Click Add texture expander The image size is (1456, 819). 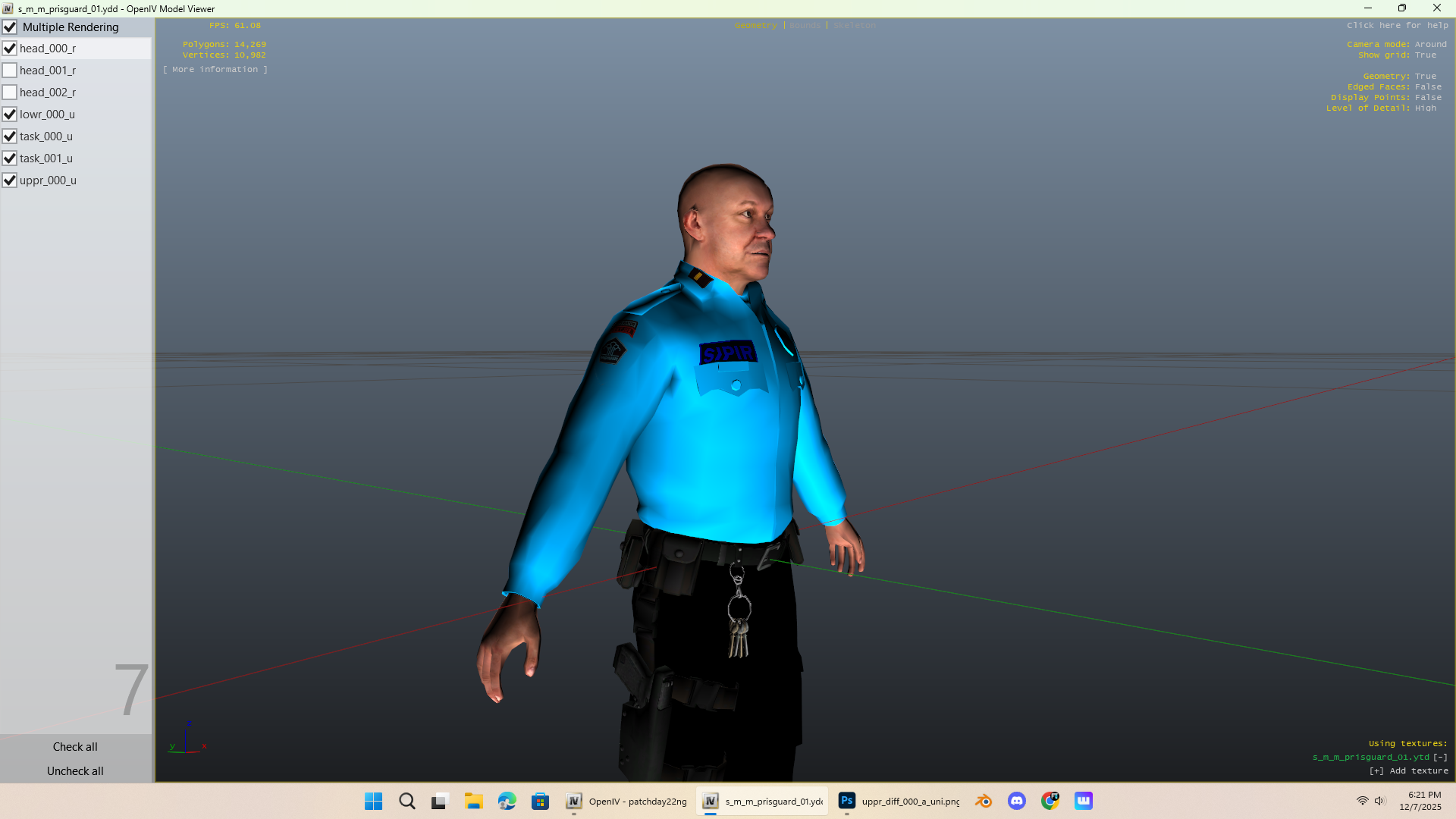pyautogui.click(x=1376, y=770)
